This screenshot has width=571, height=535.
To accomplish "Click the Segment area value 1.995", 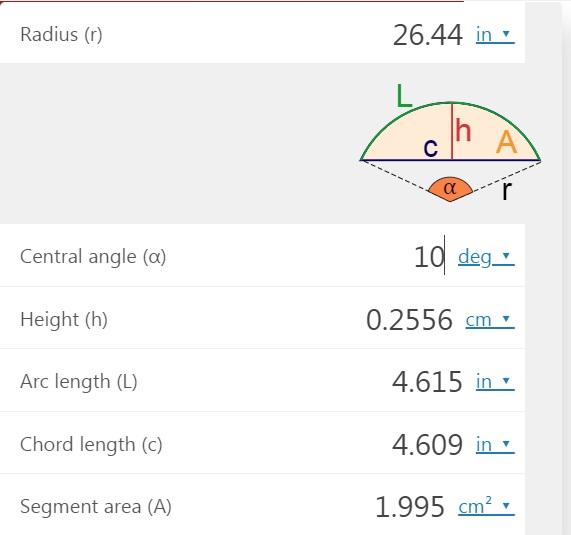I will 409,507.
